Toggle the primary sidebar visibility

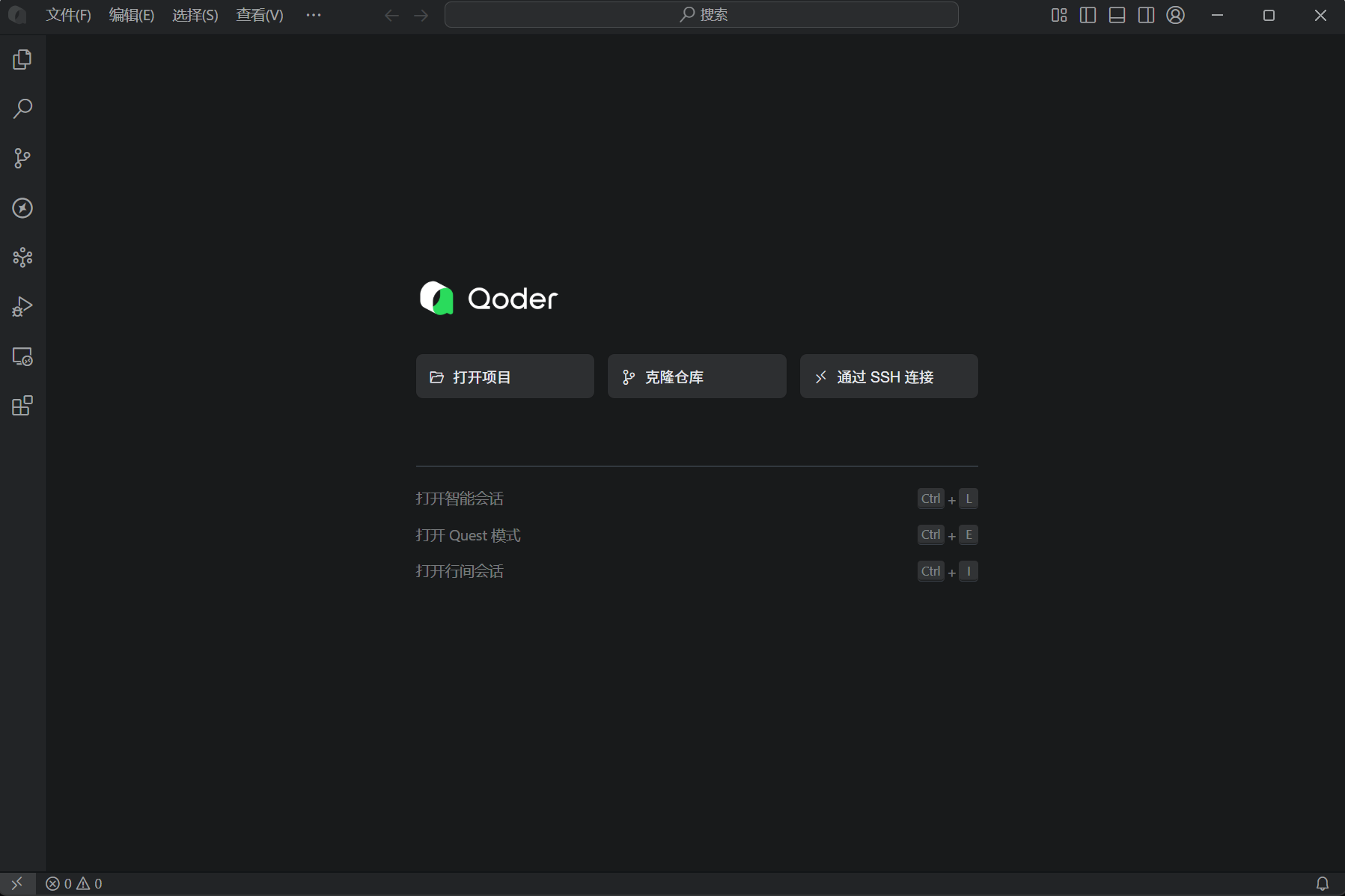1088,14
